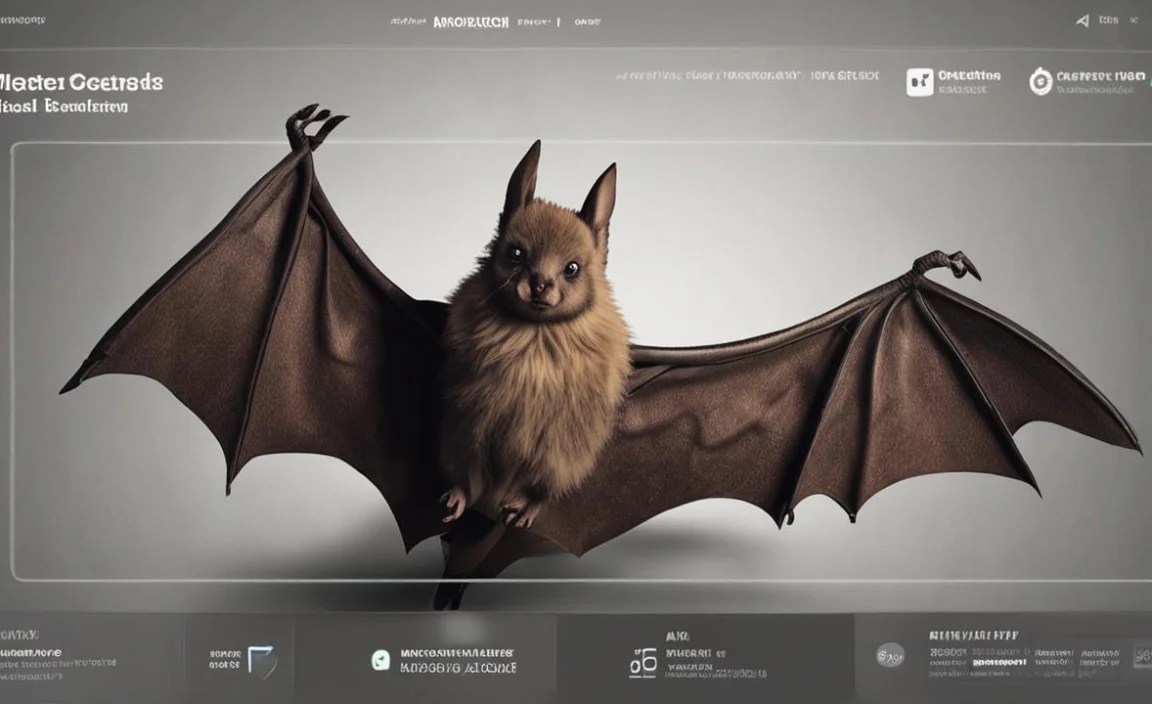This screenshot has height=704, width=1152.
Task: Select the white OMEditos app icon
Action: click(x=918, y=80)
